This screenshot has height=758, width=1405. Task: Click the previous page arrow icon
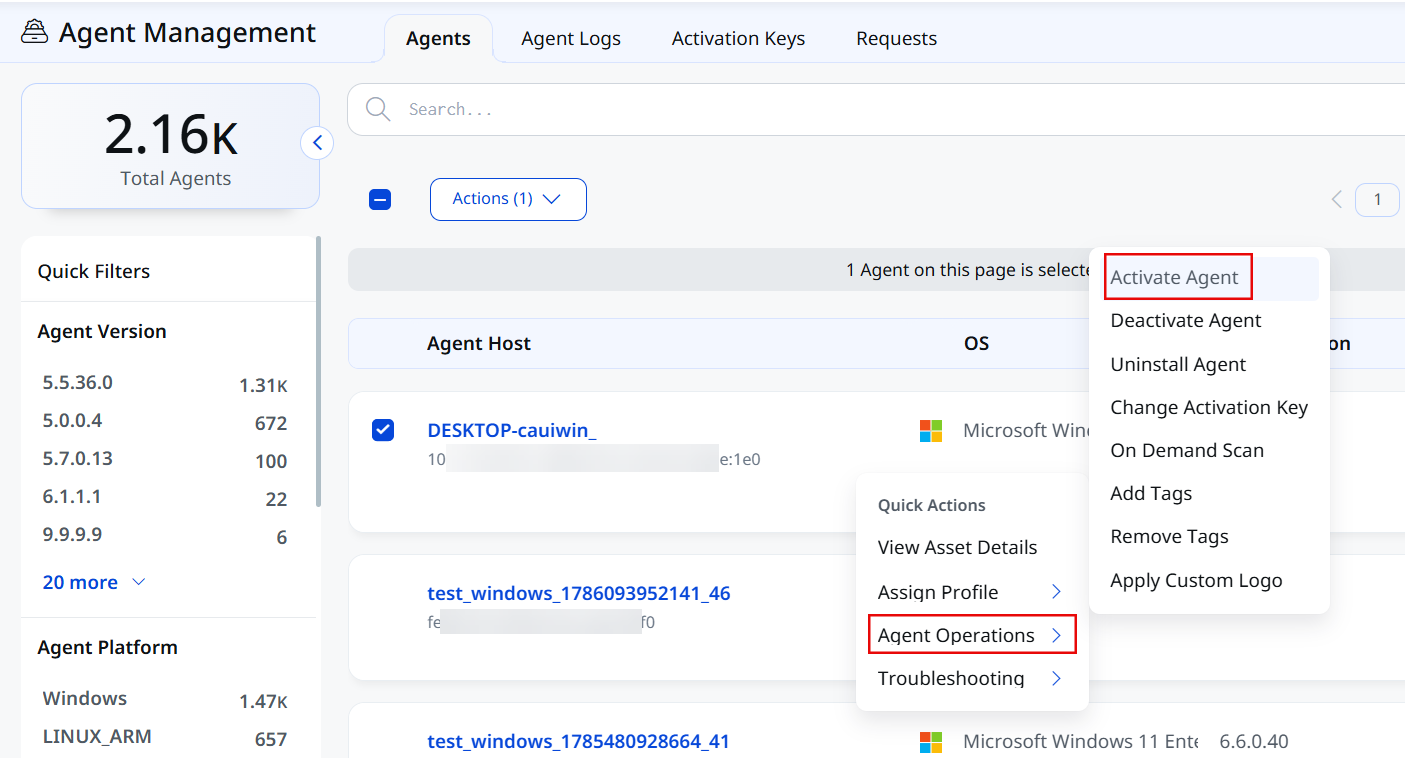click(1336, 199)
